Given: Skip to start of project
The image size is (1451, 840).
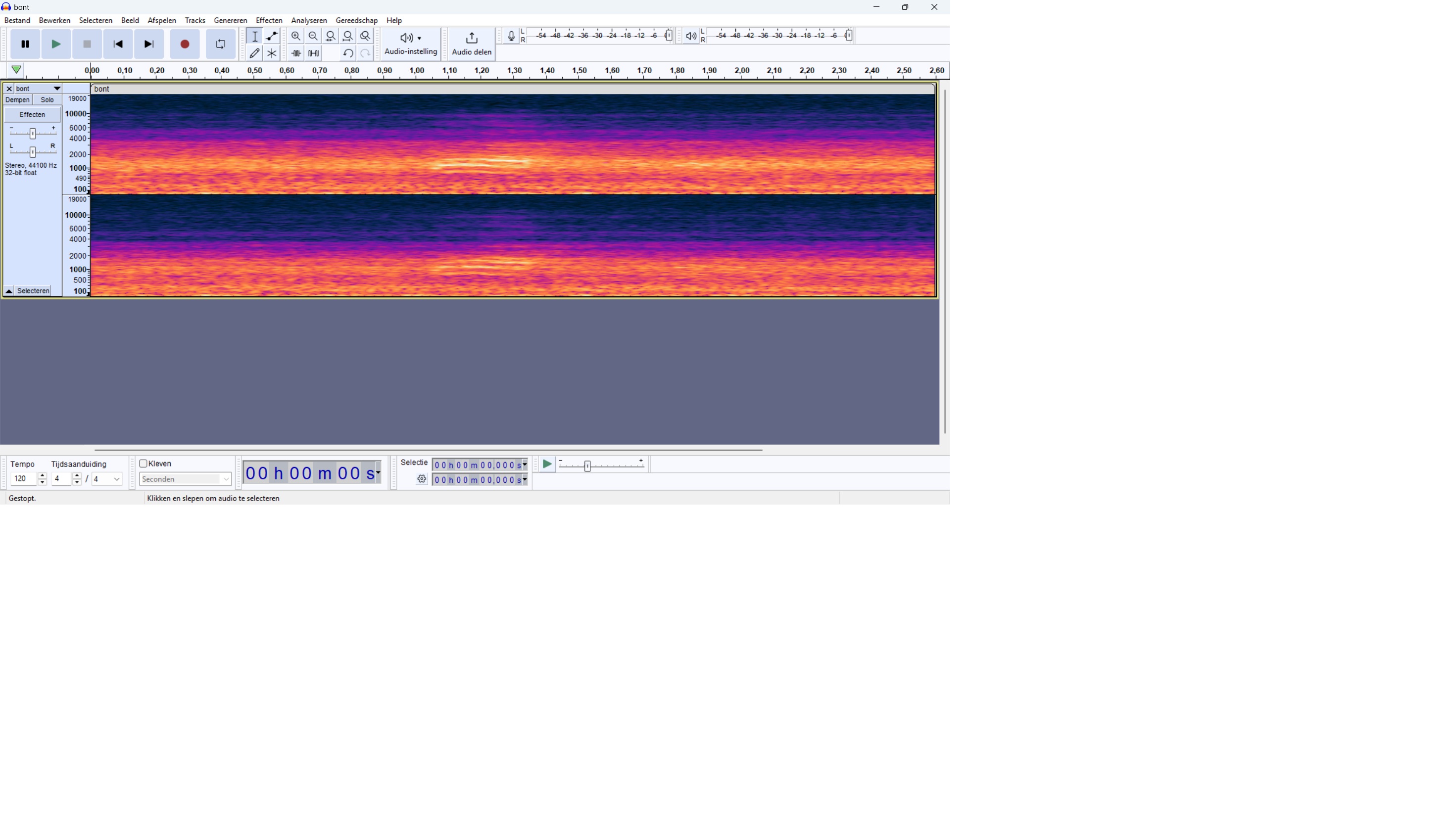Looking at the screenshot, I should [x=118, y=45].
